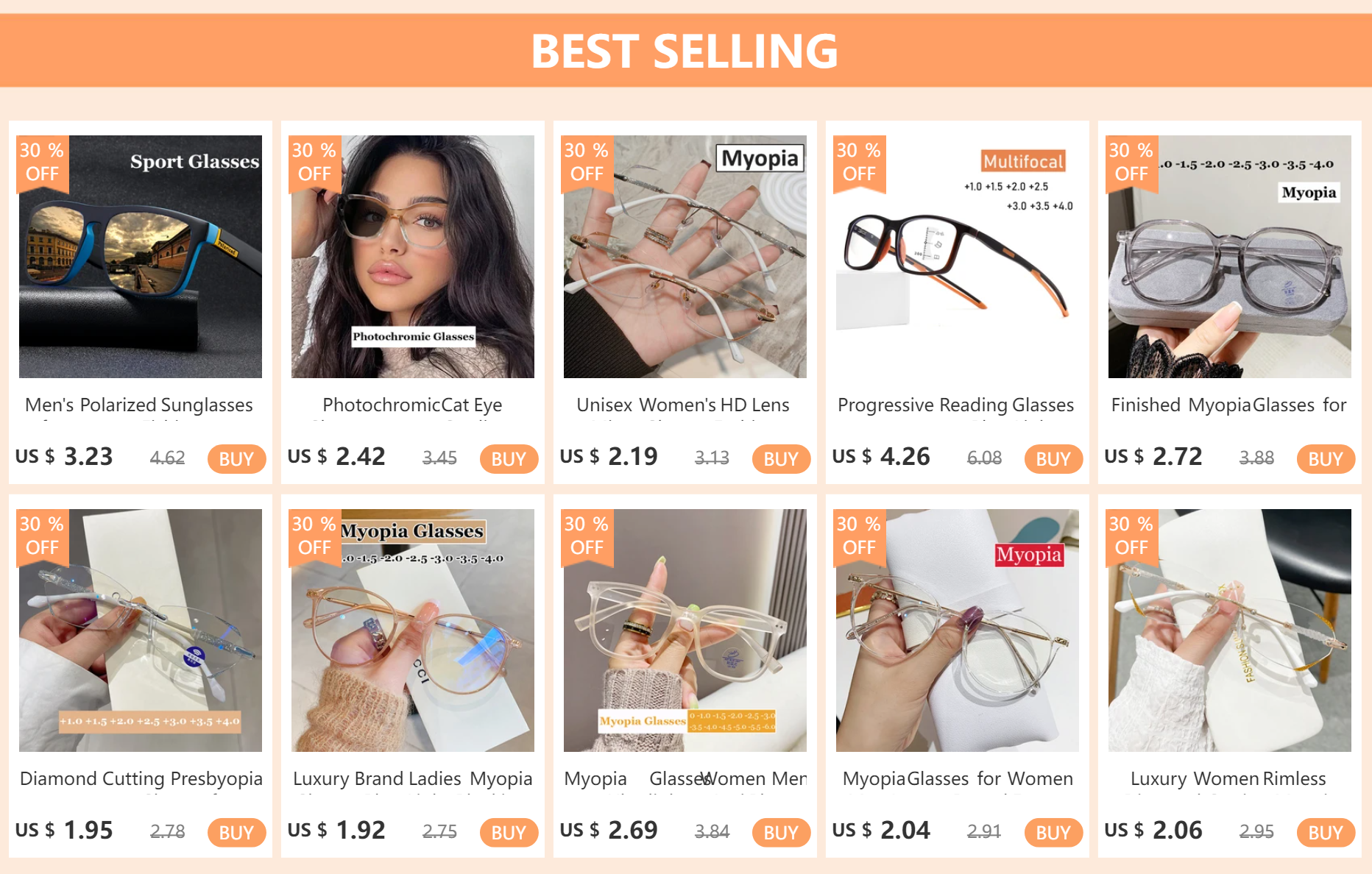Click BUY for Diamond Cutting Presbyopia glasses
This screenshot has width=1372, height=874.
(236, 833)
